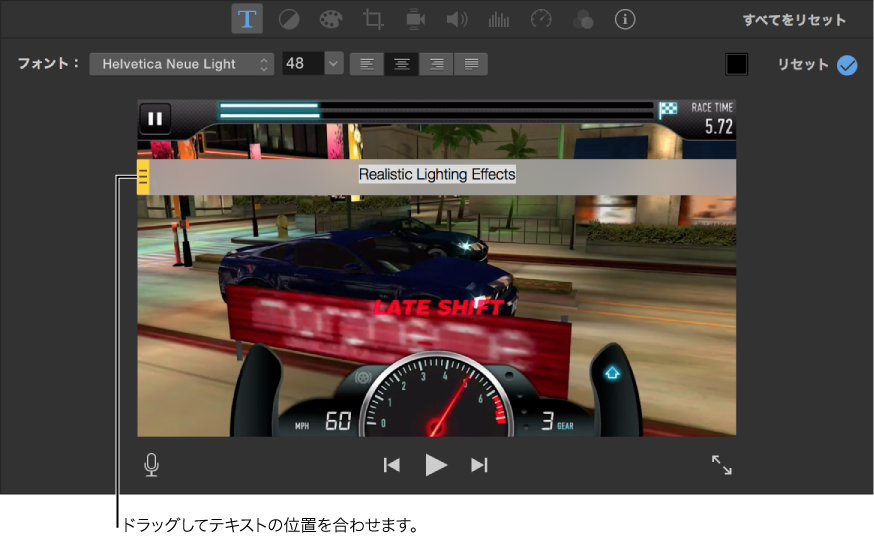Skip to previous clip
This screenshot has width=874, height=544.
(392, 465)
